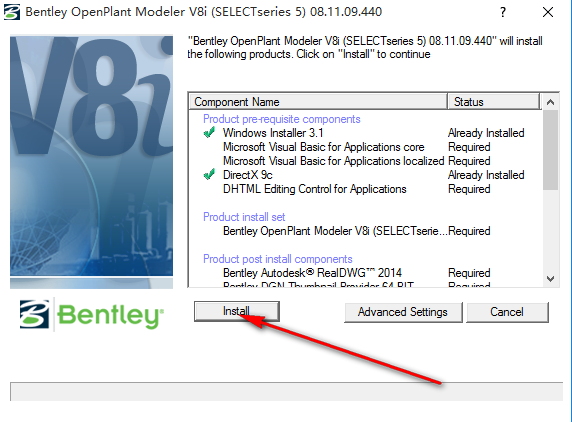Image resolution: width=572 pixels, height=422 pixels.
Task: Open Advanced Settings
Action: coord(403,312)
